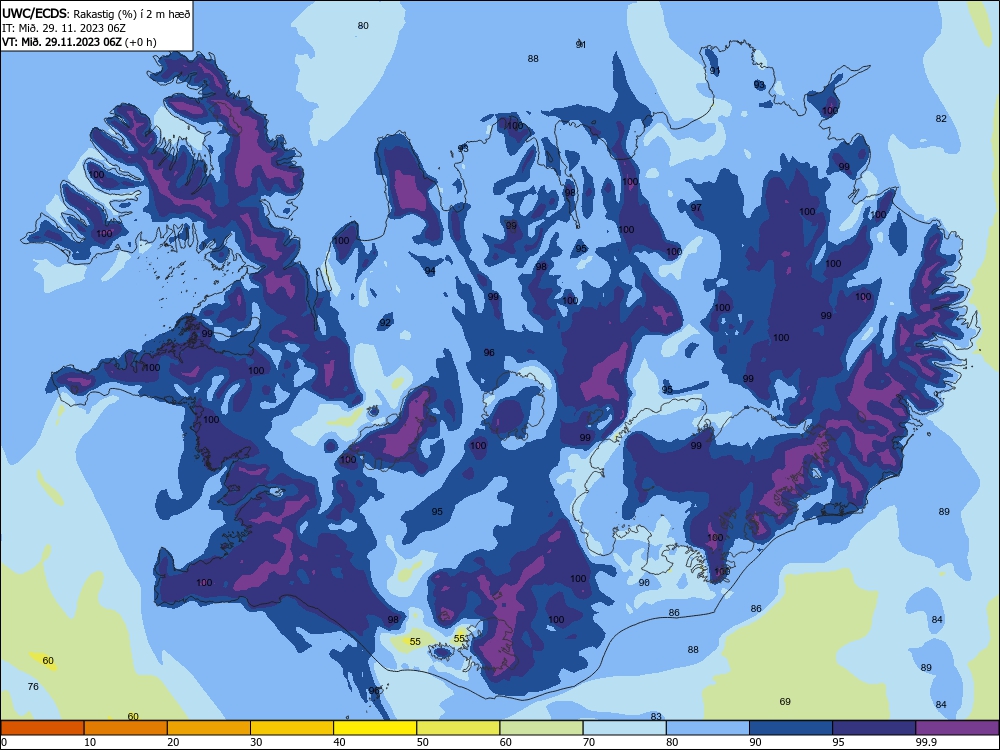Pick the pale yellow 50–60 legend swatch
The image size is (1000, 750).
[459, 728]
